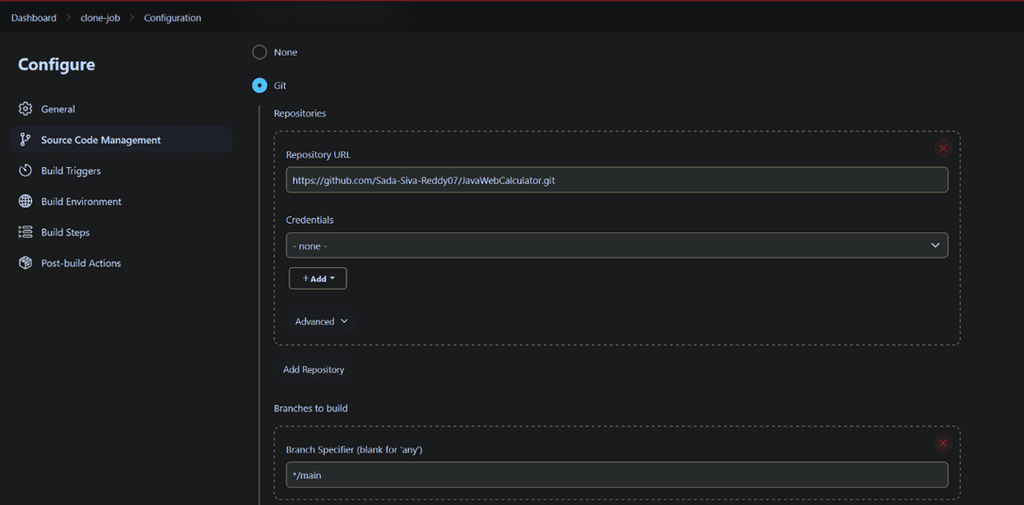Image resolution: width=1024 pixels, height=505 pixels.
Task: Click the Build Environment globe icon
Action: coord(25,201)
